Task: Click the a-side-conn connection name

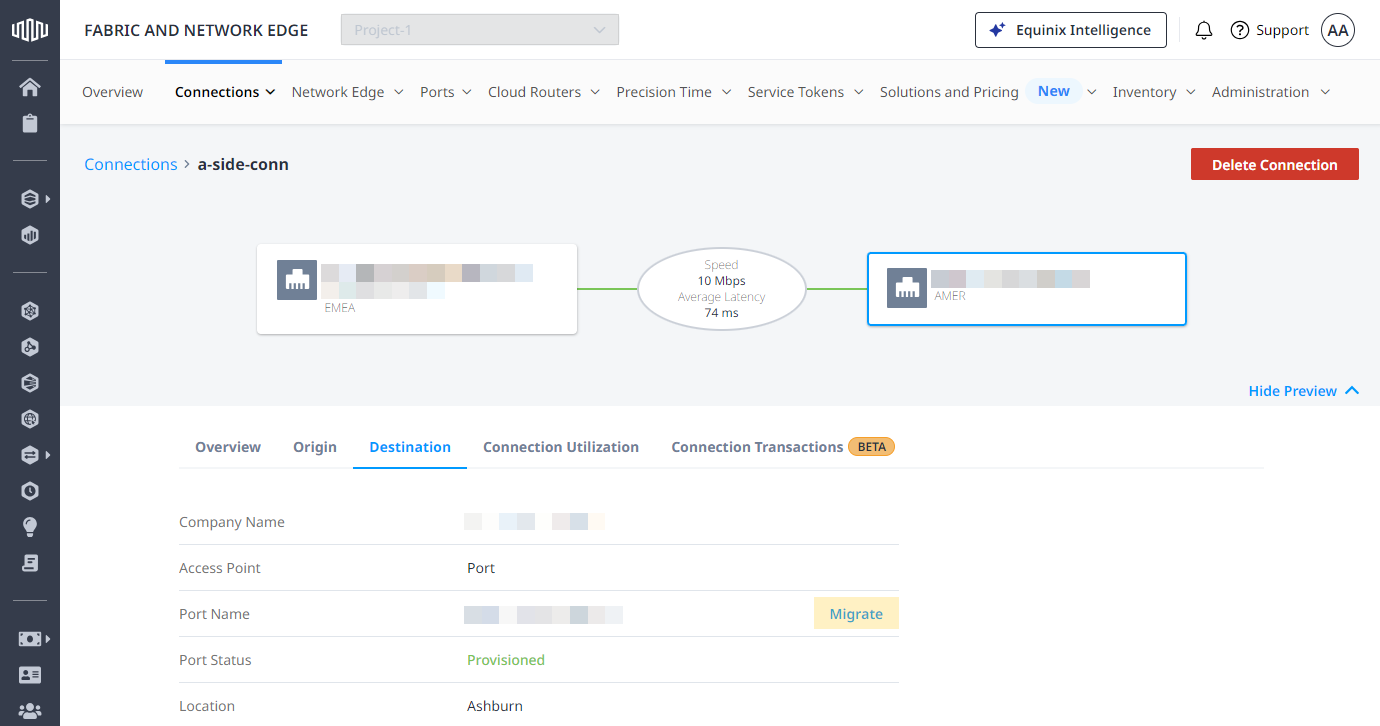Action: coord(243,165)
